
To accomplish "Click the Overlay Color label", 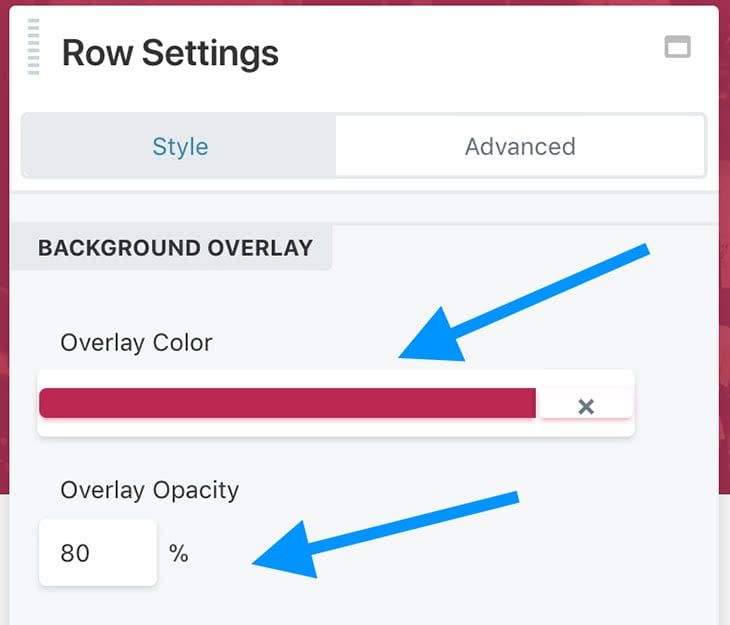I will point(136,342).
